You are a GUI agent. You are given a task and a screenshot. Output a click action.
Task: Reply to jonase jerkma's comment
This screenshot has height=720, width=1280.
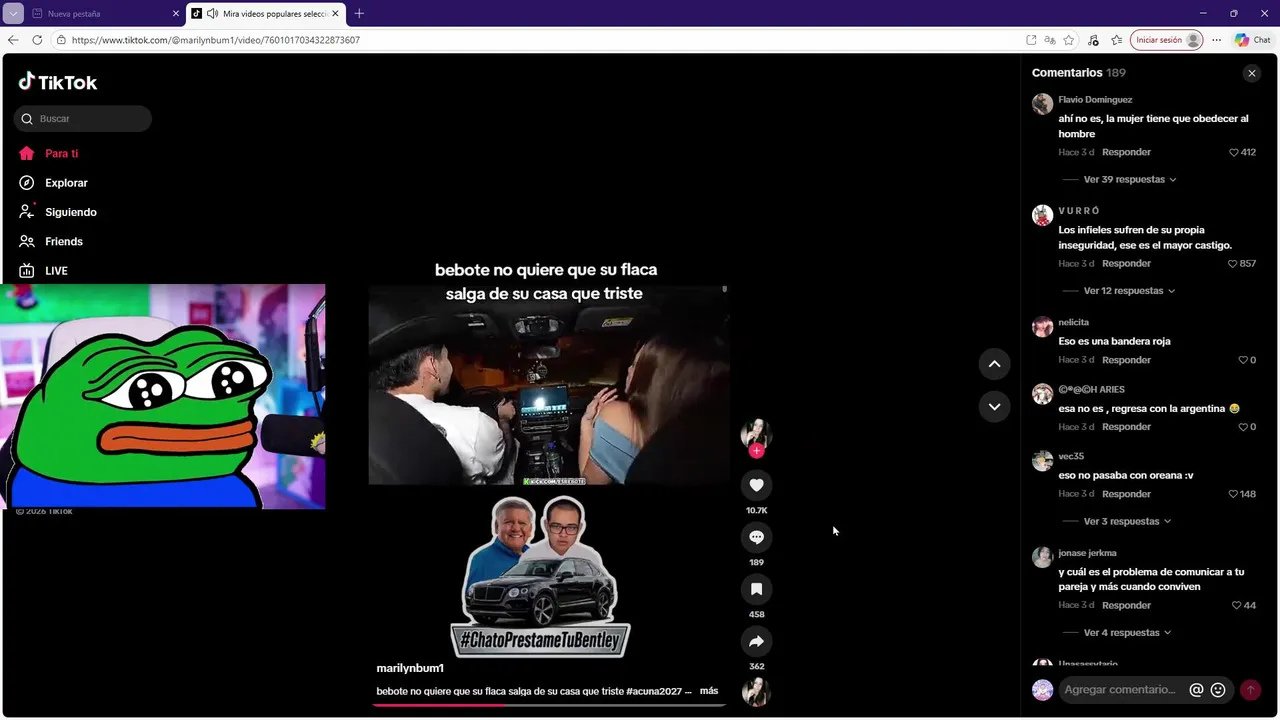(x=1126, y=605)
